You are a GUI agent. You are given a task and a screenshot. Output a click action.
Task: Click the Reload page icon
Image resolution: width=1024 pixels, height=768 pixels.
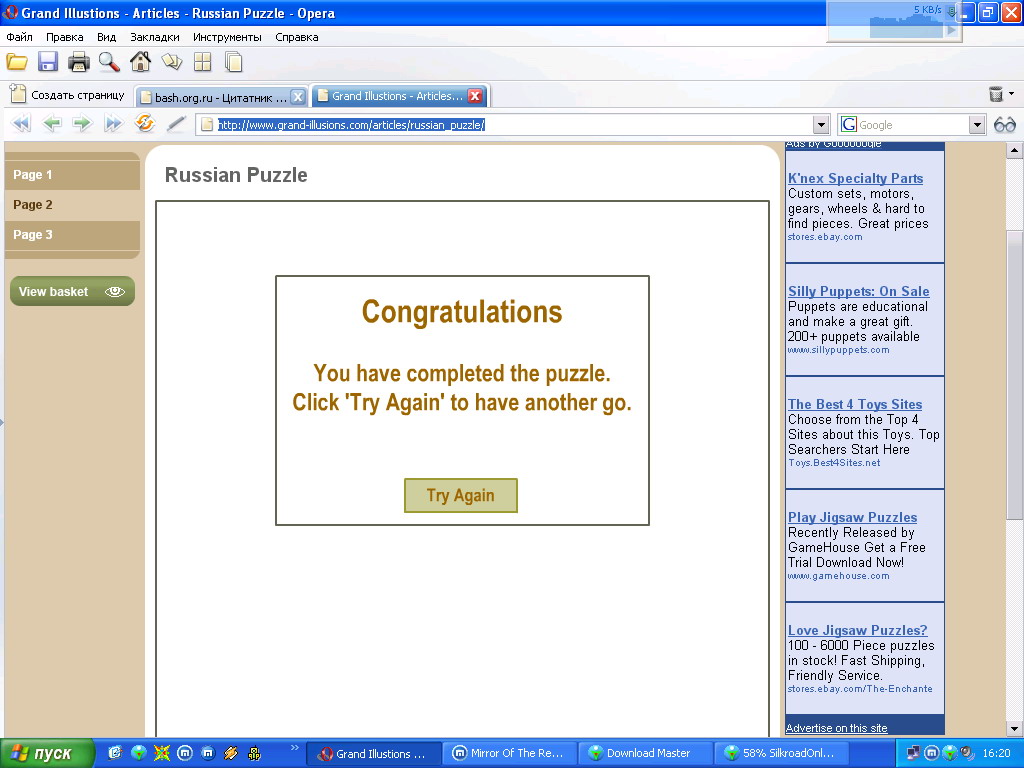point(145,124)
